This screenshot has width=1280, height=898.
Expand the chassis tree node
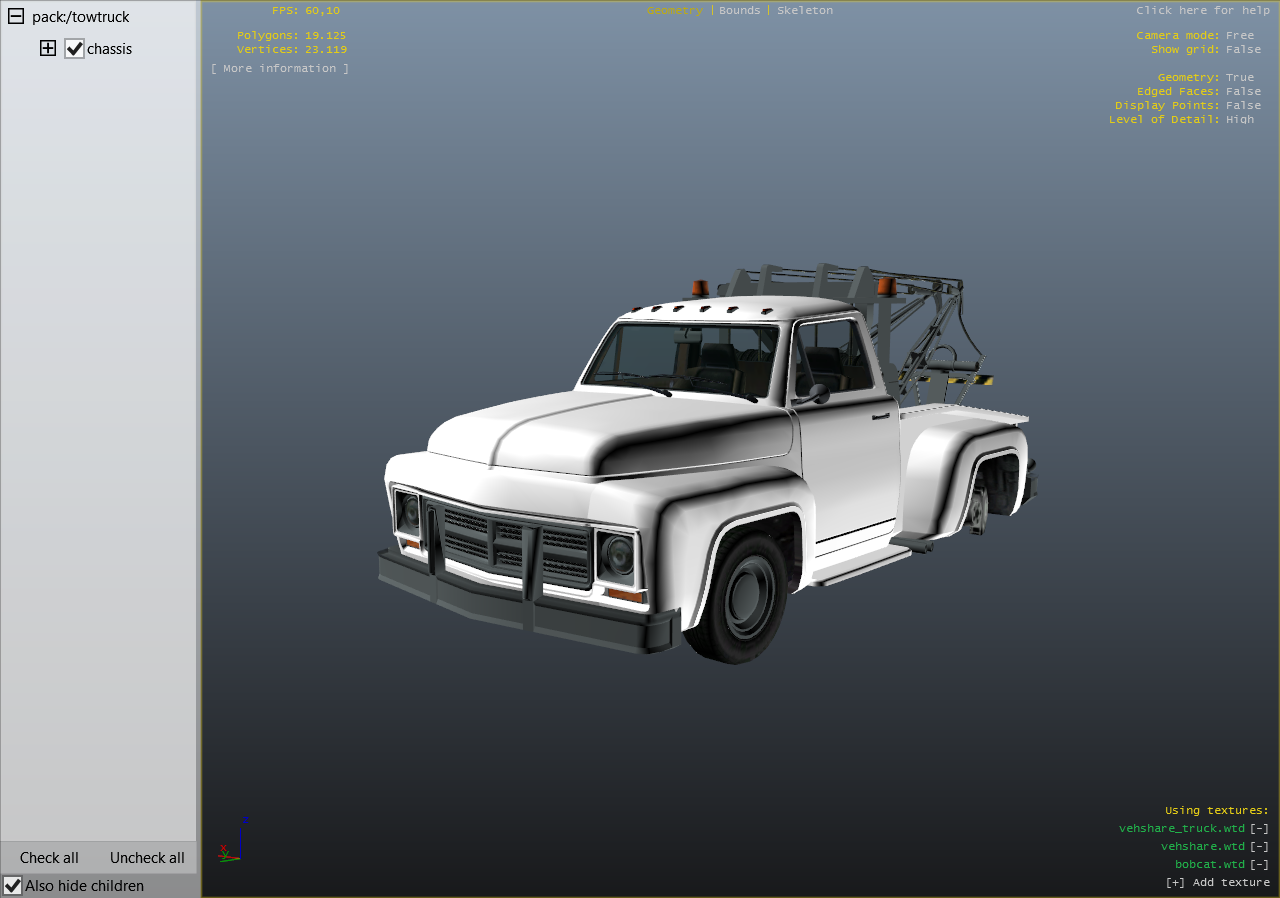48,48
